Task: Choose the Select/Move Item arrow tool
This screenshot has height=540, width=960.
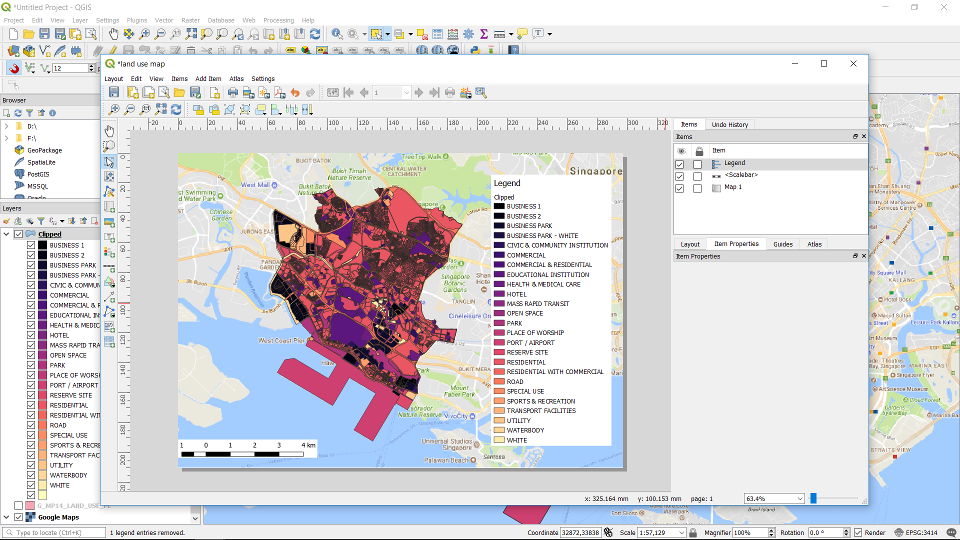Action: (110, 161)
